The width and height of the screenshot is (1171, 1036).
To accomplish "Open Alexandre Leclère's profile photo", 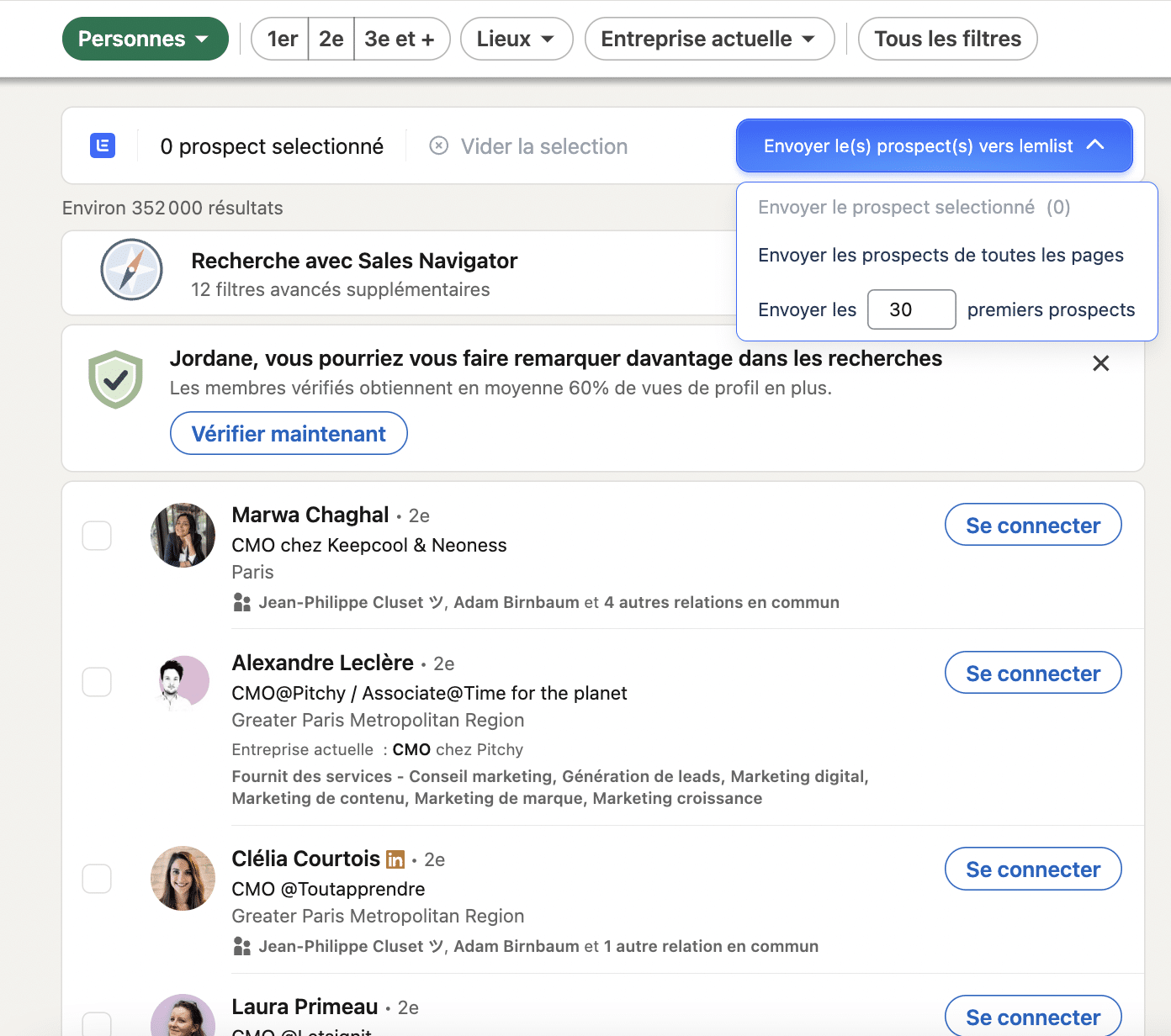I will click(183, 683).
